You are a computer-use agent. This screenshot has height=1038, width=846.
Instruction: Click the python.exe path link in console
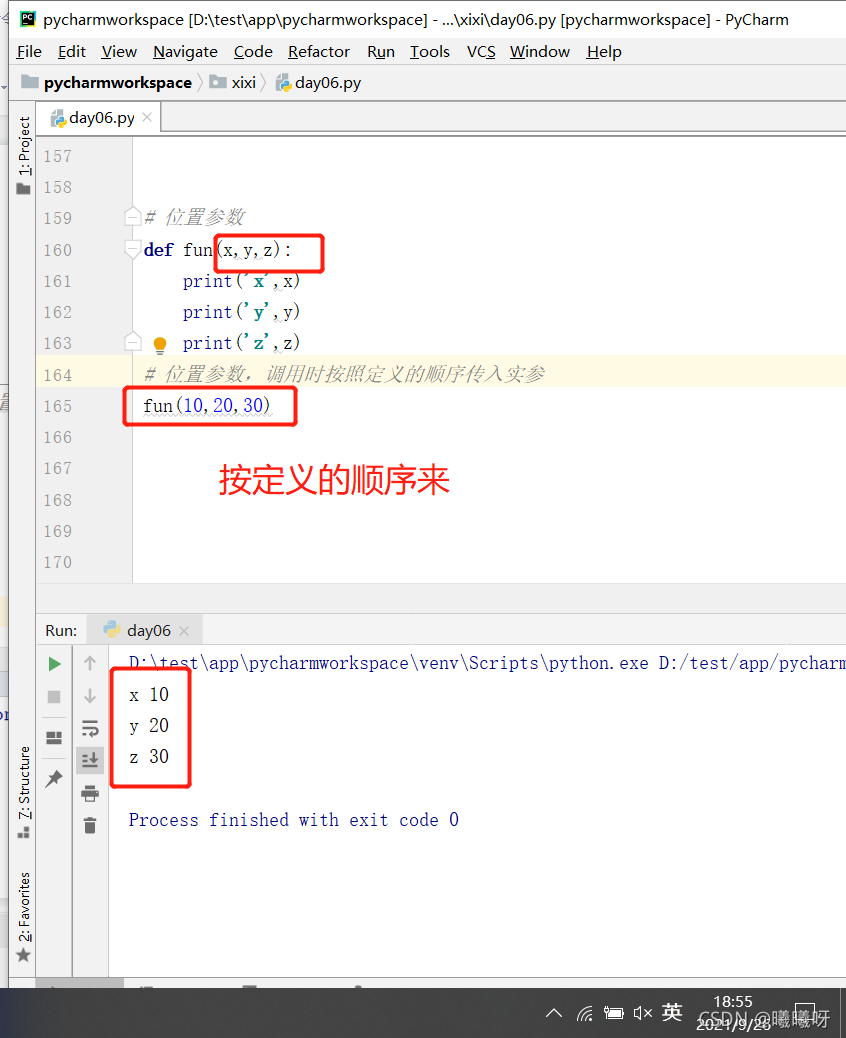click(389, 663)
